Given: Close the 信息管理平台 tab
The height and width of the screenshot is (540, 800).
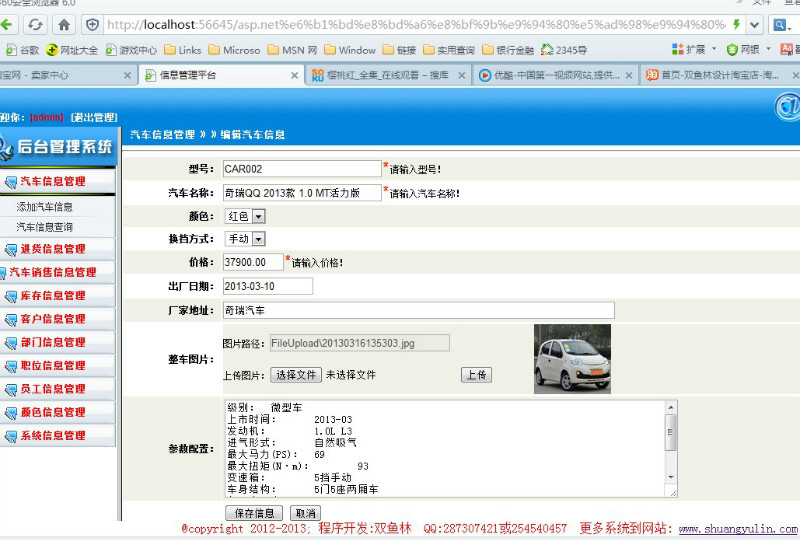Looking at the screenshot, I should pyautogui.click(x=294, y=76).
